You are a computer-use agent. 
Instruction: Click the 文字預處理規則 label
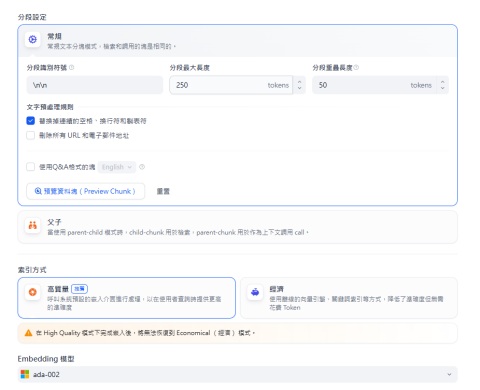coord(50,107)
